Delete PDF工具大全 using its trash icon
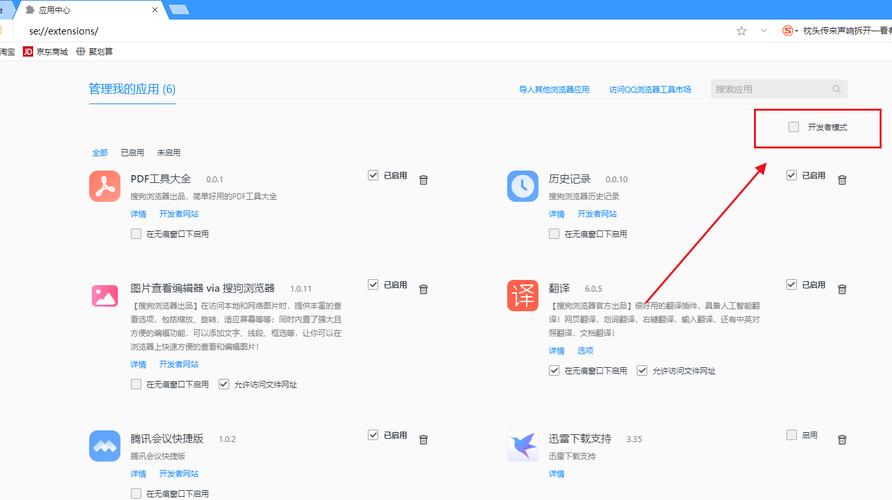Viewport: 892px width, 500px height. 423,180
